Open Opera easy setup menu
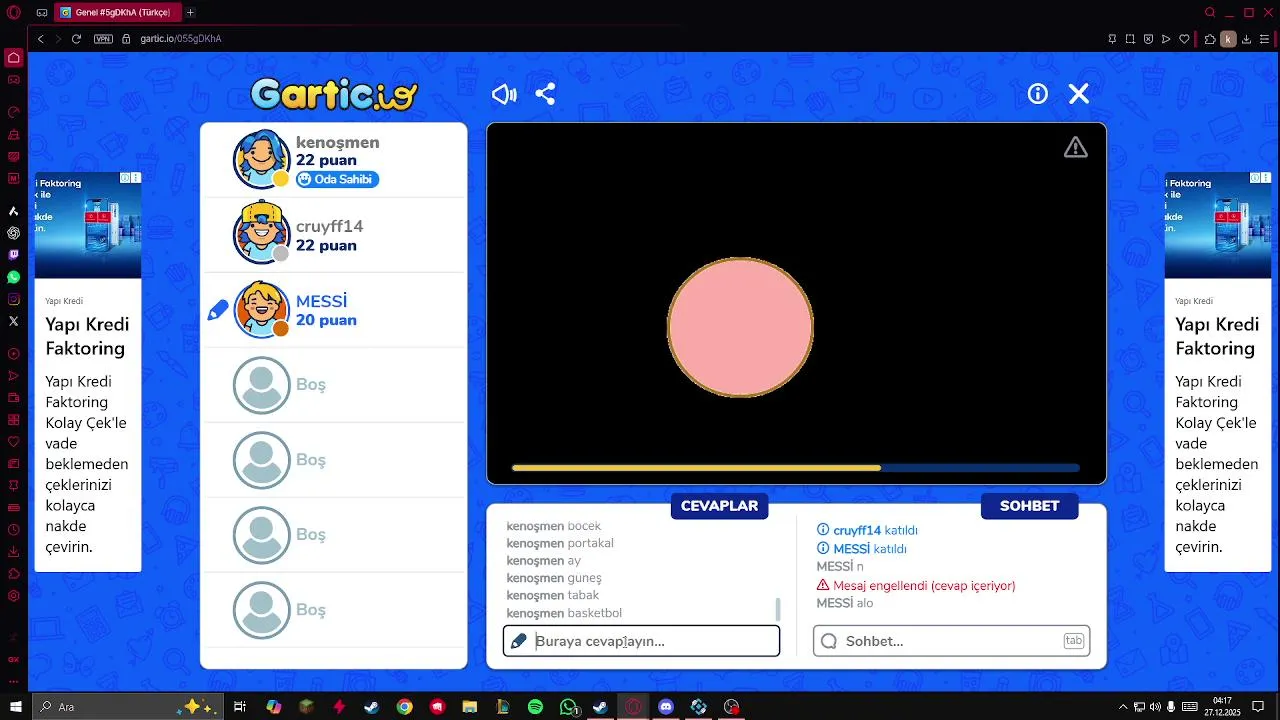This screenshot has height=720, width=1280. [1266, 39]
